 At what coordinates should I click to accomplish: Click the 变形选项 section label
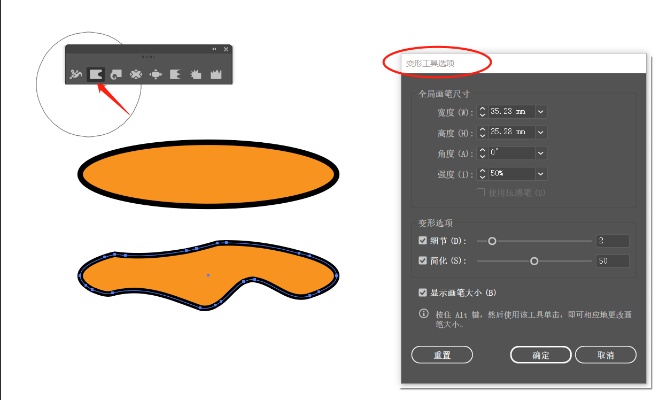(435, 223)
